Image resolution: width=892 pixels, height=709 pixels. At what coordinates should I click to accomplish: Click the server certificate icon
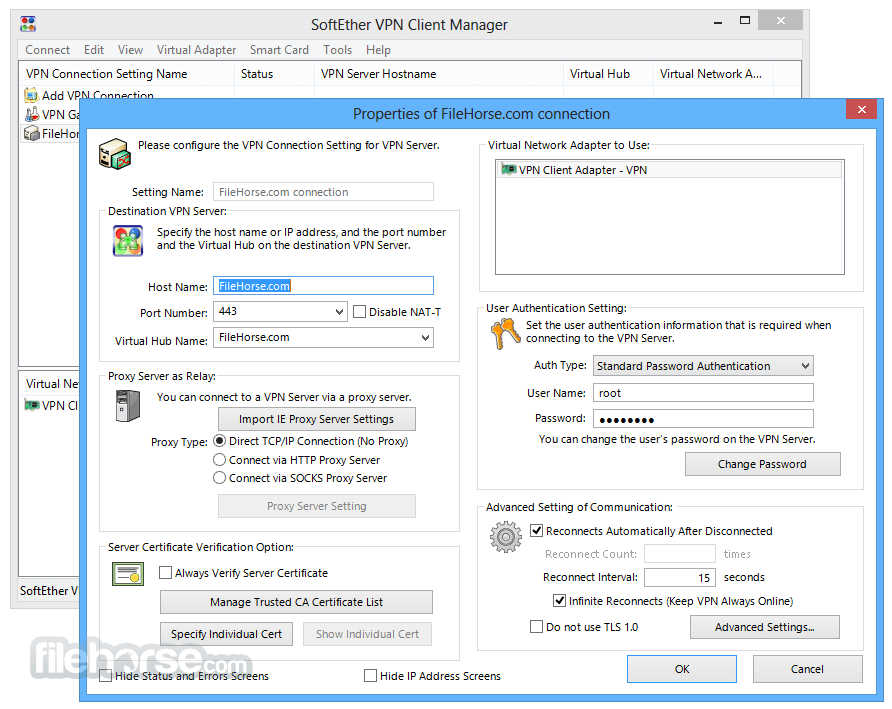(x=128, y=574)
